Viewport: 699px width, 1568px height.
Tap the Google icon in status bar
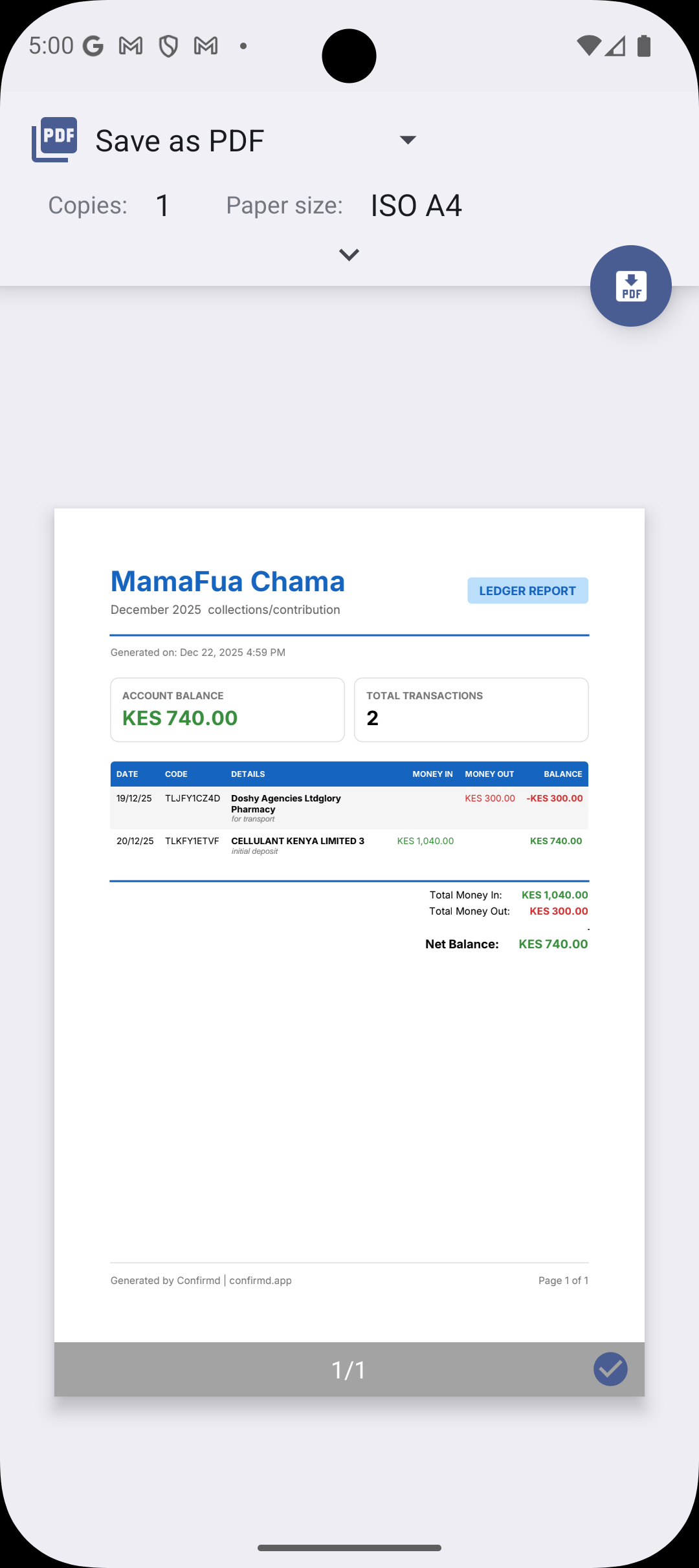(93, 46)
